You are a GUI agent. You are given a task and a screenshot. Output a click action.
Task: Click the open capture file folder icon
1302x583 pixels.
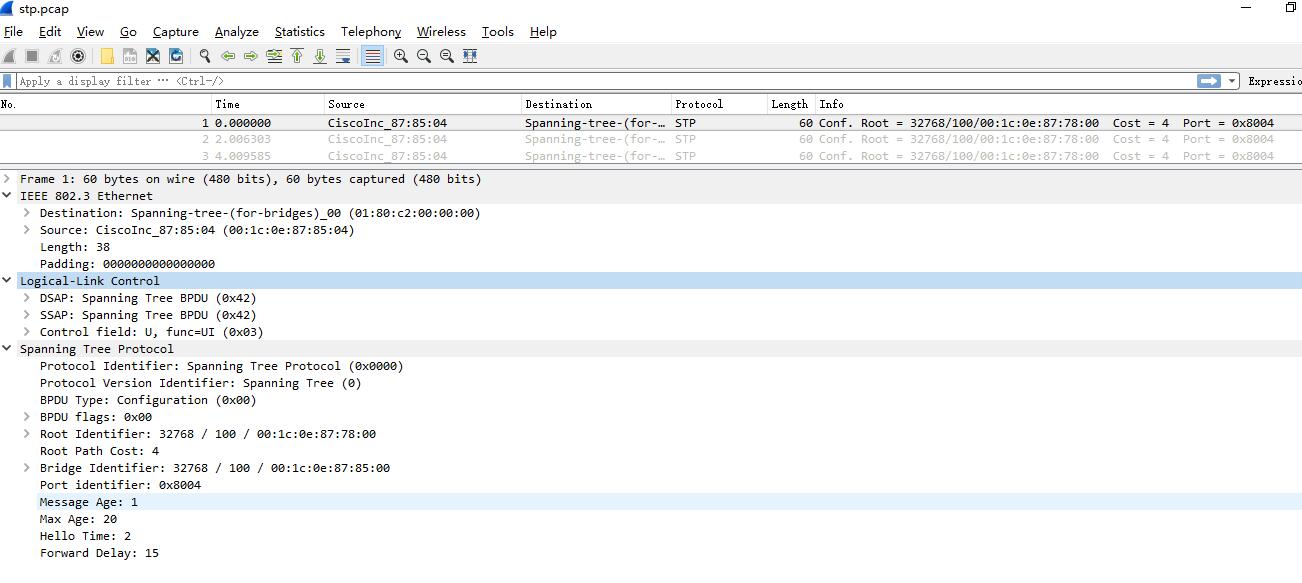tap(107, 56)
